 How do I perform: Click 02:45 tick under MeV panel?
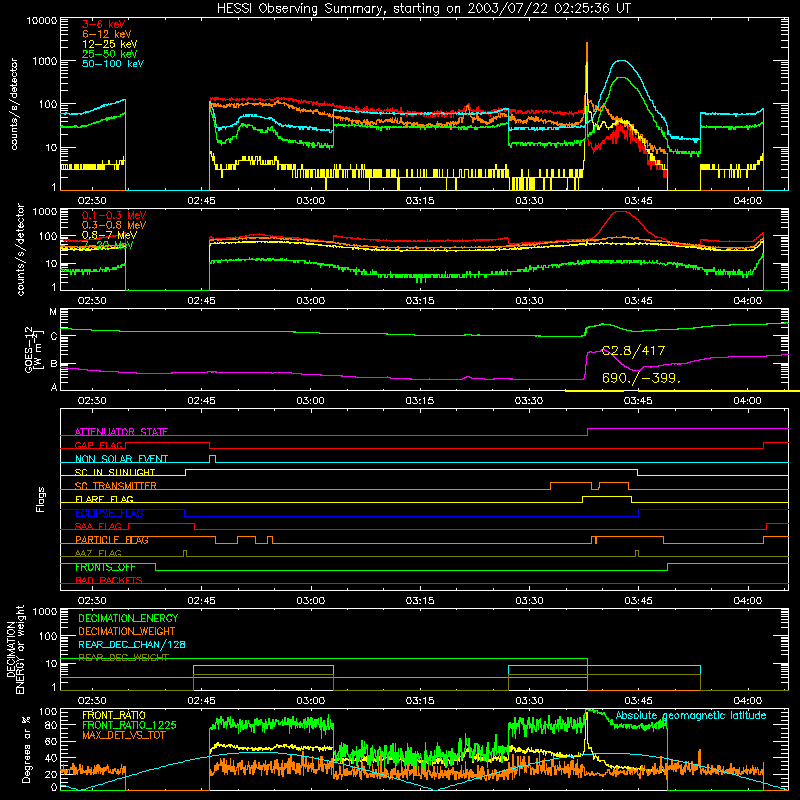point(202,301)
